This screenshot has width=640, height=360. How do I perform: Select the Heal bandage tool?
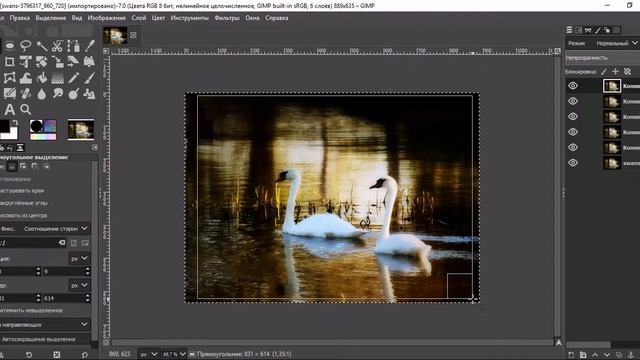25,93
